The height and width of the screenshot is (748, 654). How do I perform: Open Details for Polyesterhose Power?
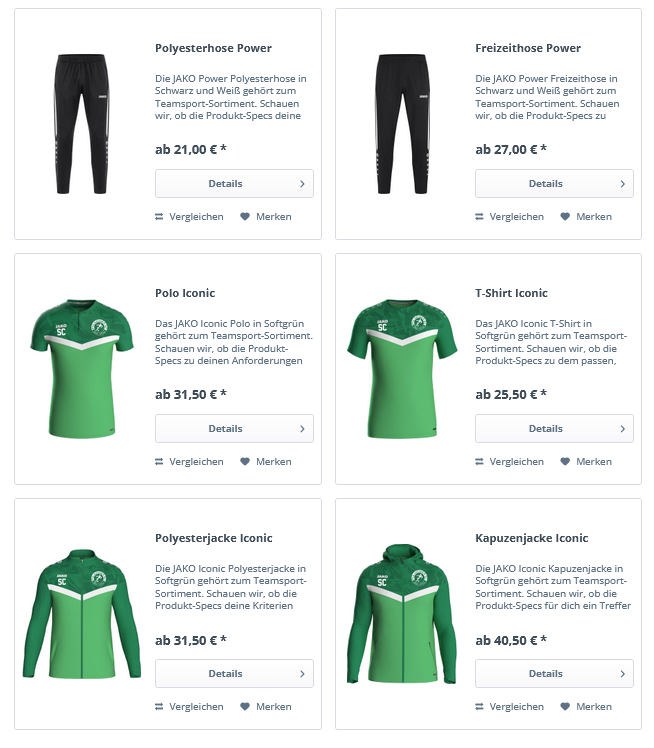pyautogui.click(x=234, y=184)
